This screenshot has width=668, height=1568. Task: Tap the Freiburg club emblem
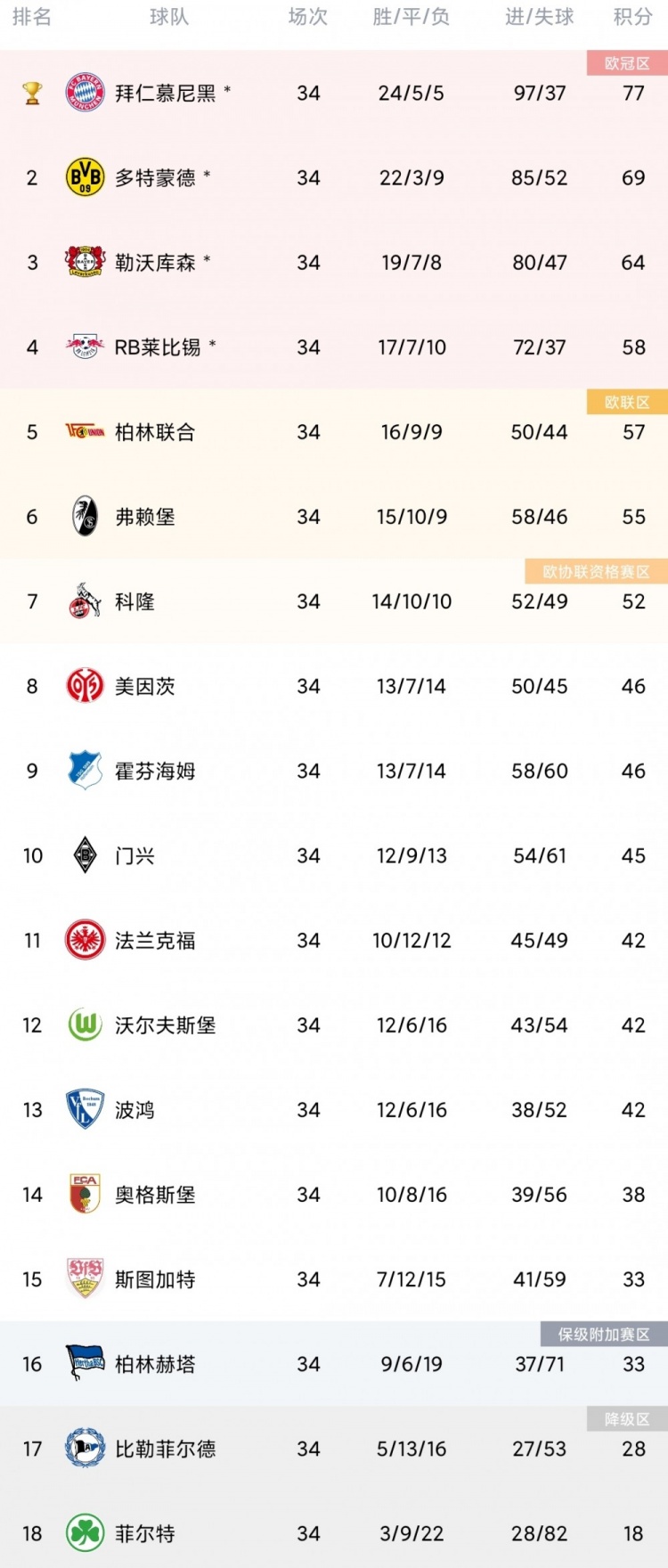(x=86, y=517)
